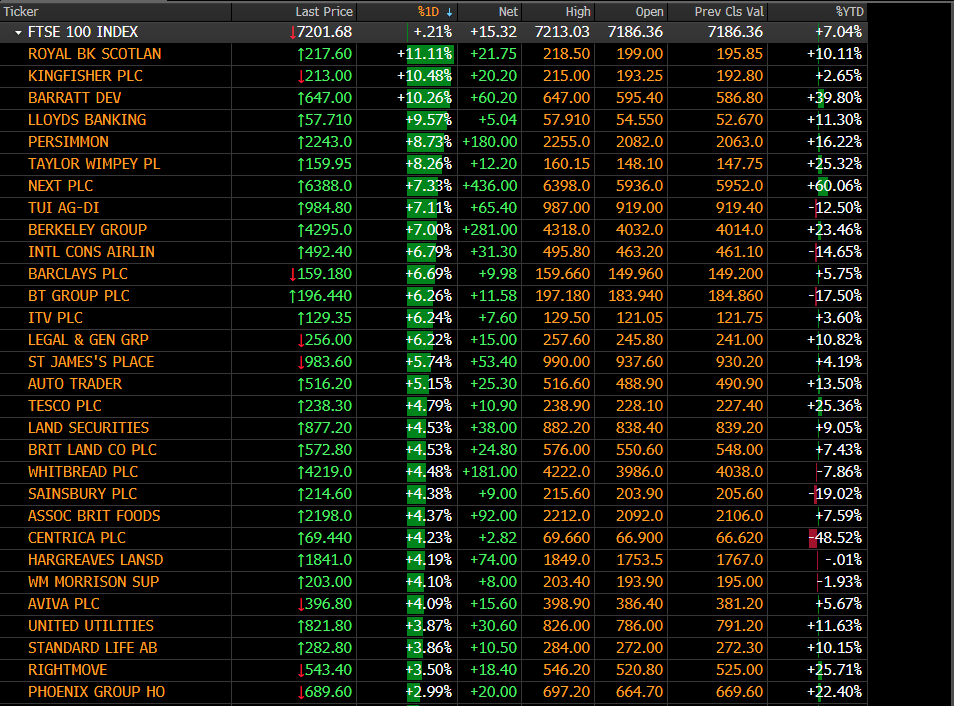Collapse the FTSE 100 INDEX group
The image size is (954, 706).
point(18,32)
